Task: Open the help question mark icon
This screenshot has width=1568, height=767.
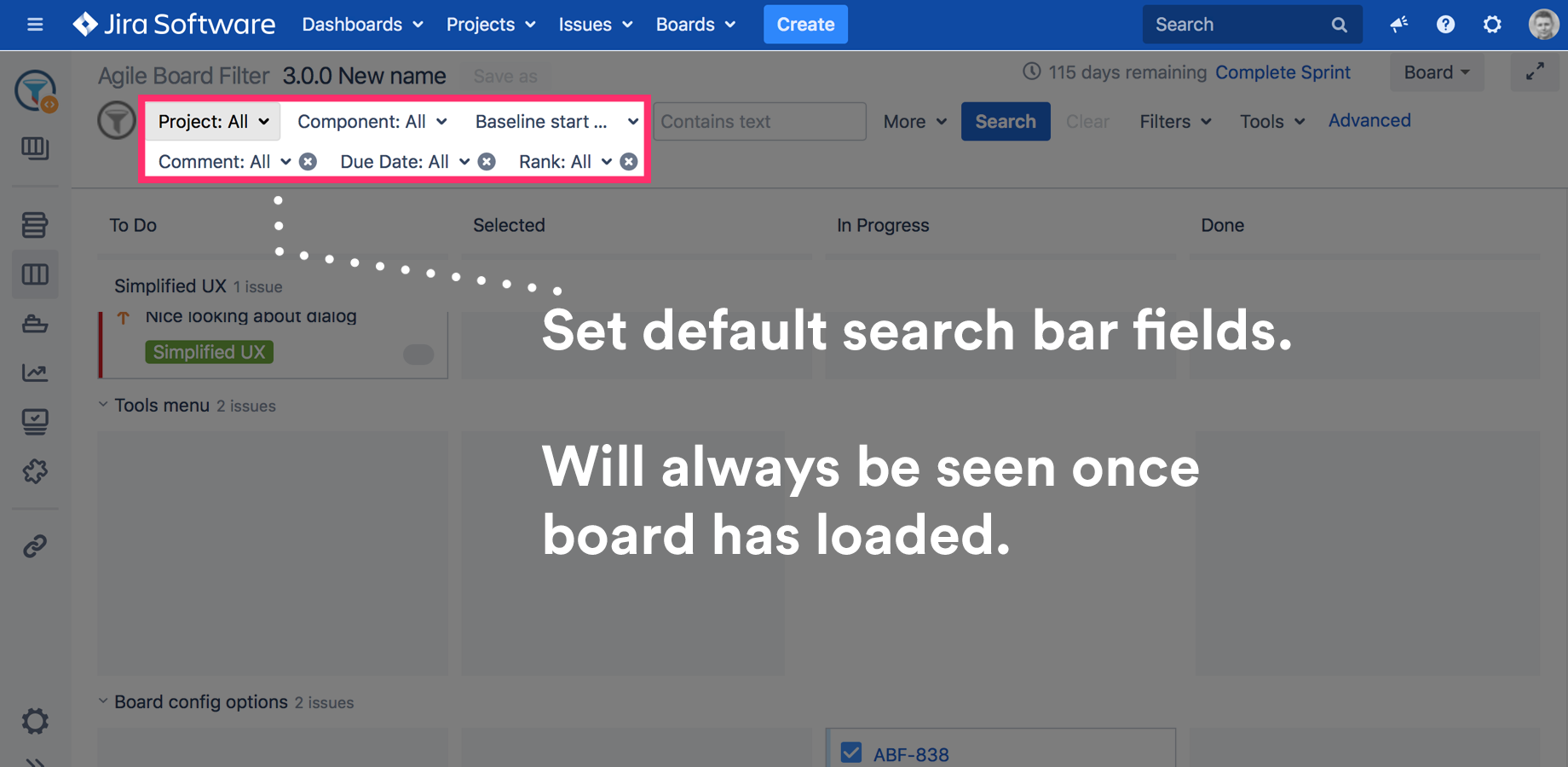Action: 1445,25
